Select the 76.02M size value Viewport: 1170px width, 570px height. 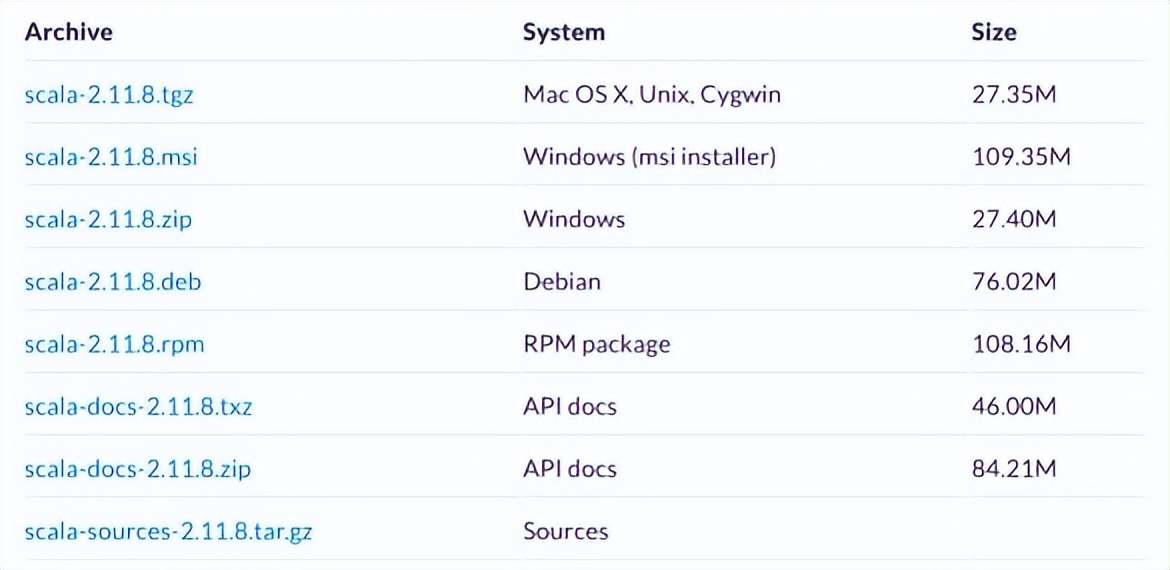[x=1015, y=282]
